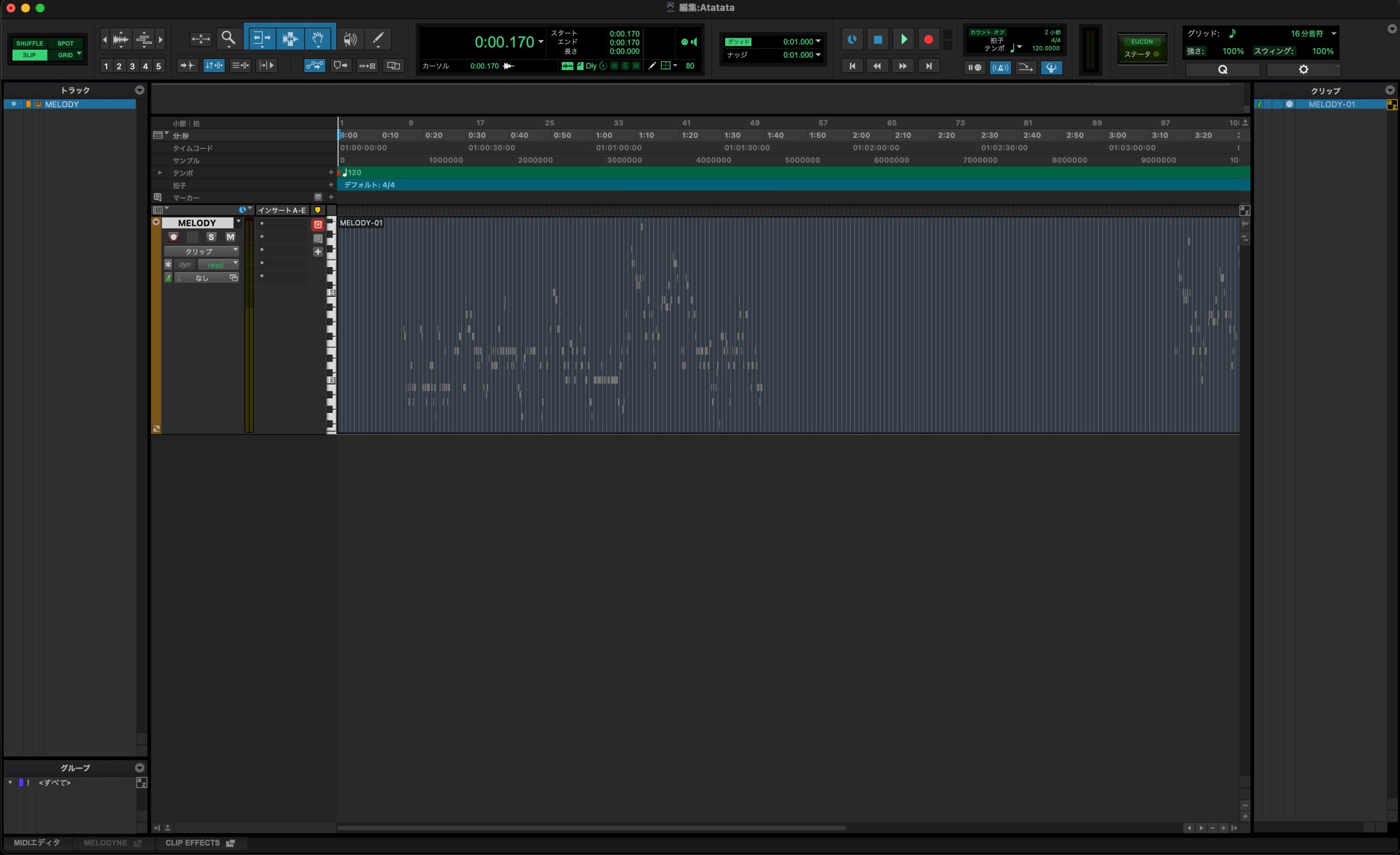Mute the MELODY track
The image size is (1400, 855).
coord(230,237)
